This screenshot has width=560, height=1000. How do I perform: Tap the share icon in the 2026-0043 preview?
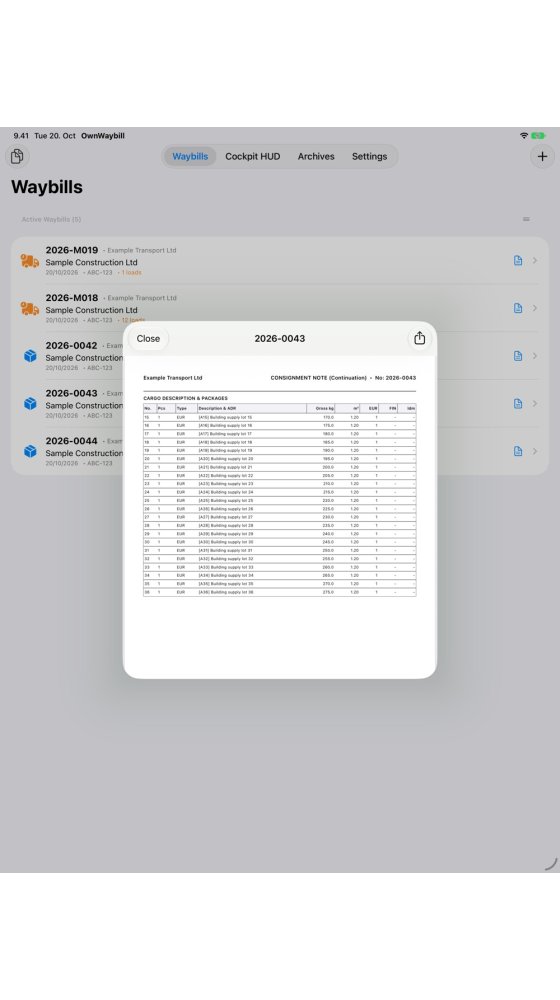tap(419, 338)
